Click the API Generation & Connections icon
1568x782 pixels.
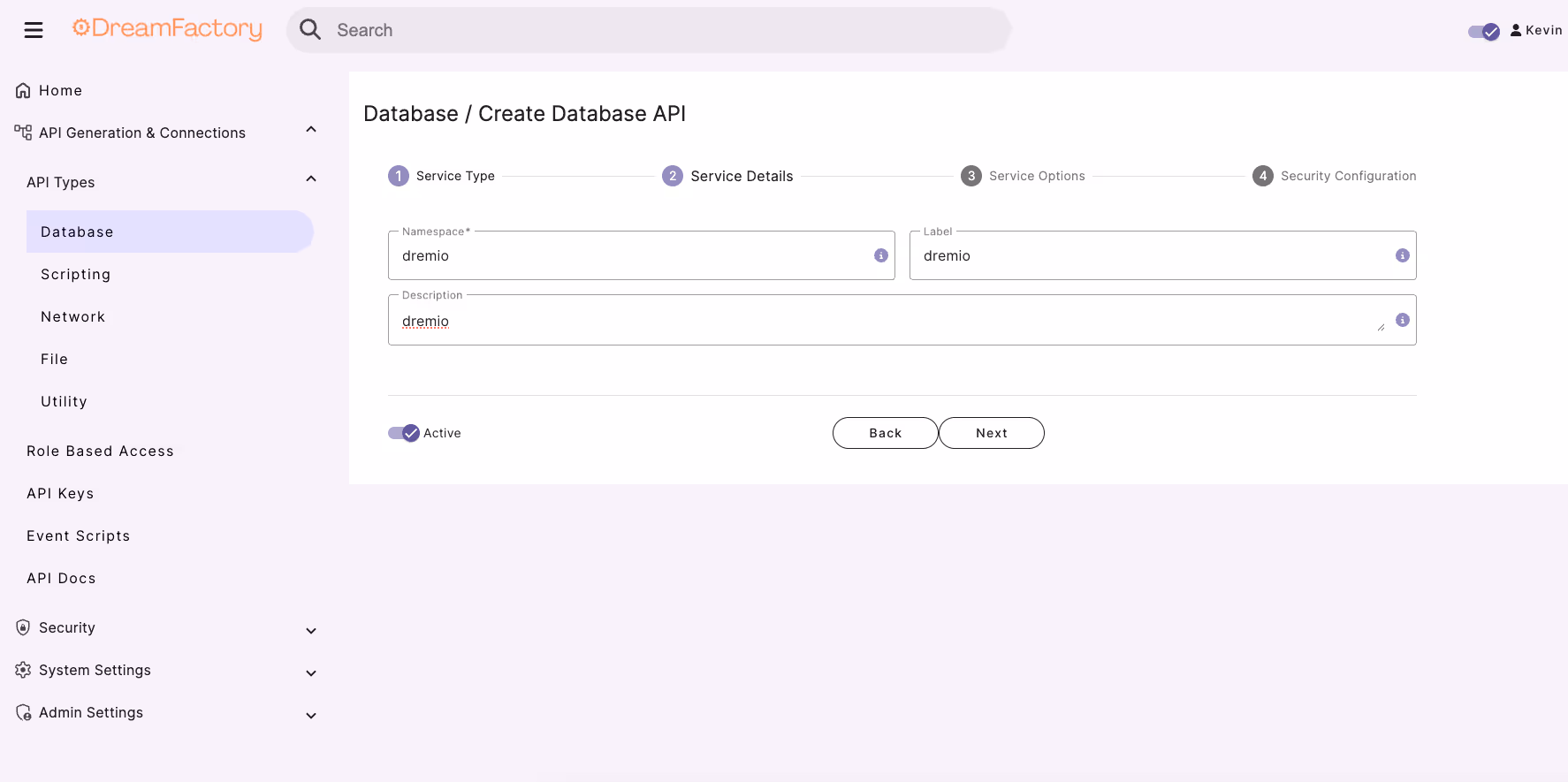[x=23, y=133]
